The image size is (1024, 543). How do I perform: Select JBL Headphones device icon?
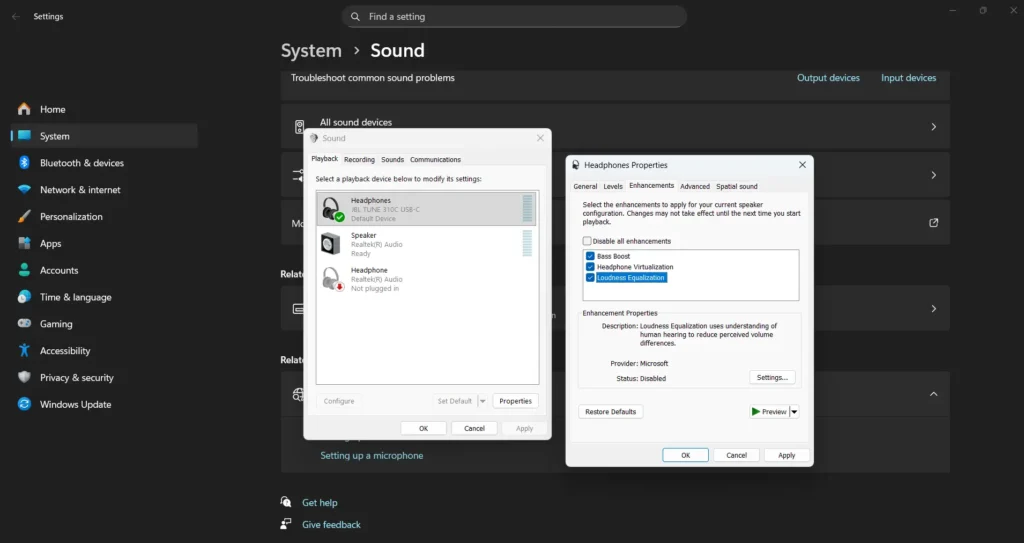[x=332, y=209]
